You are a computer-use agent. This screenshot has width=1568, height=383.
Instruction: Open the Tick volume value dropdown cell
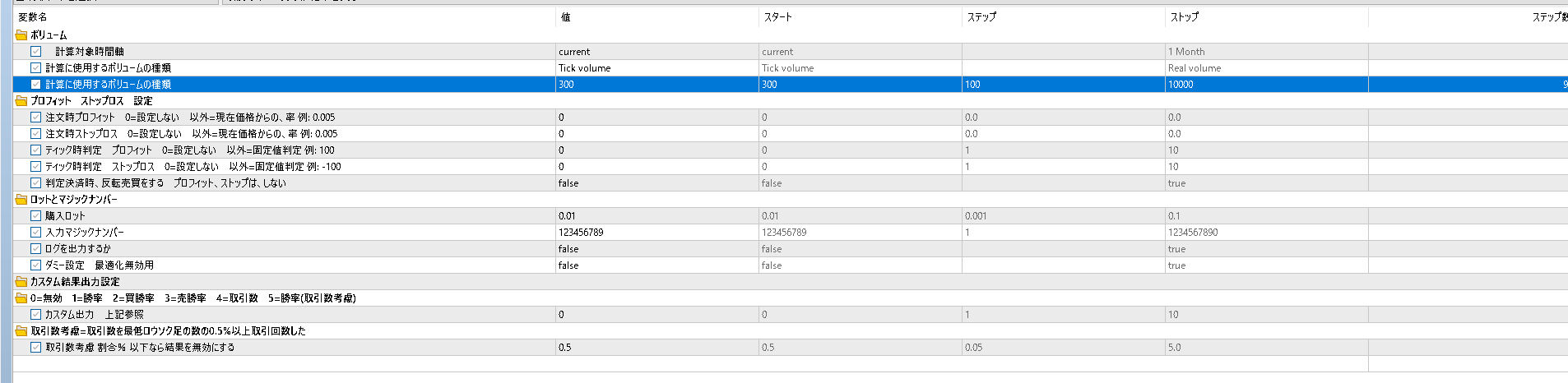[x=656, y=68]
